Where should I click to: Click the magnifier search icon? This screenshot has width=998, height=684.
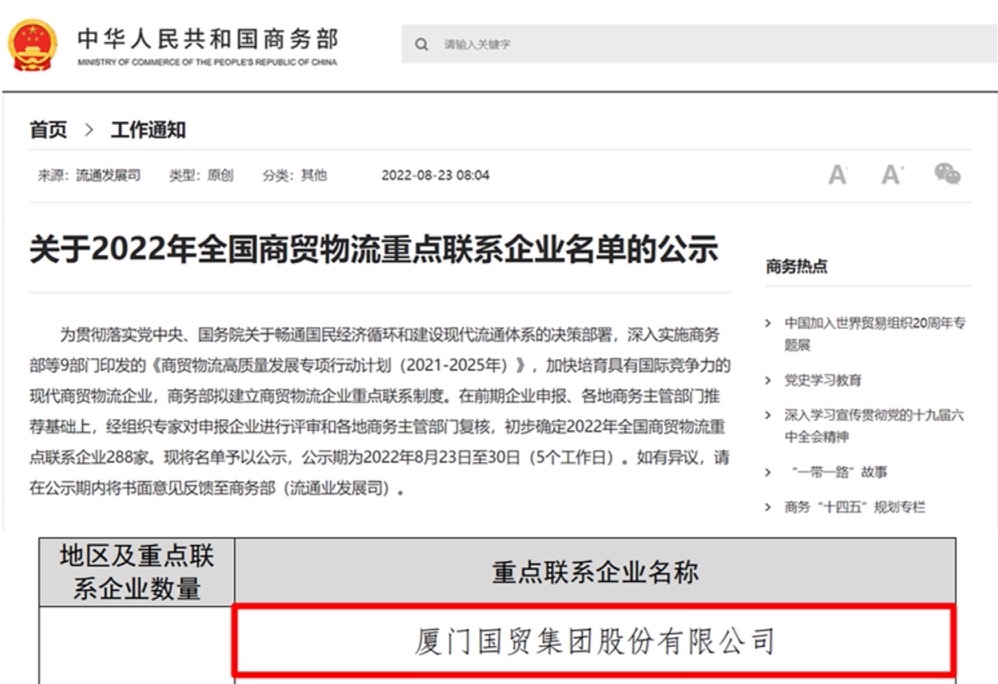click(x=422, y=45)
